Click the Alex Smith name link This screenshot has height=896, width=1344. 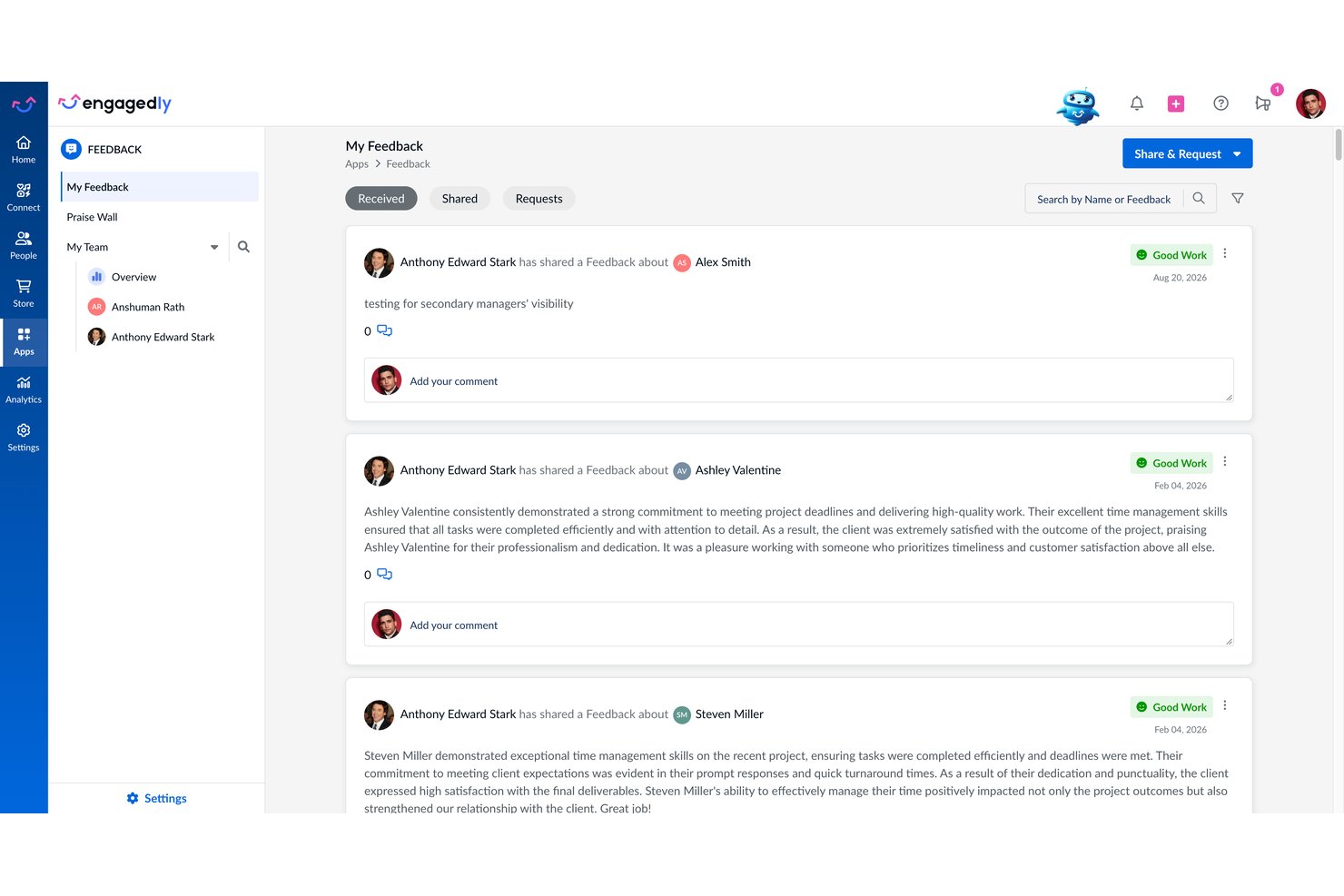point(723,262)
